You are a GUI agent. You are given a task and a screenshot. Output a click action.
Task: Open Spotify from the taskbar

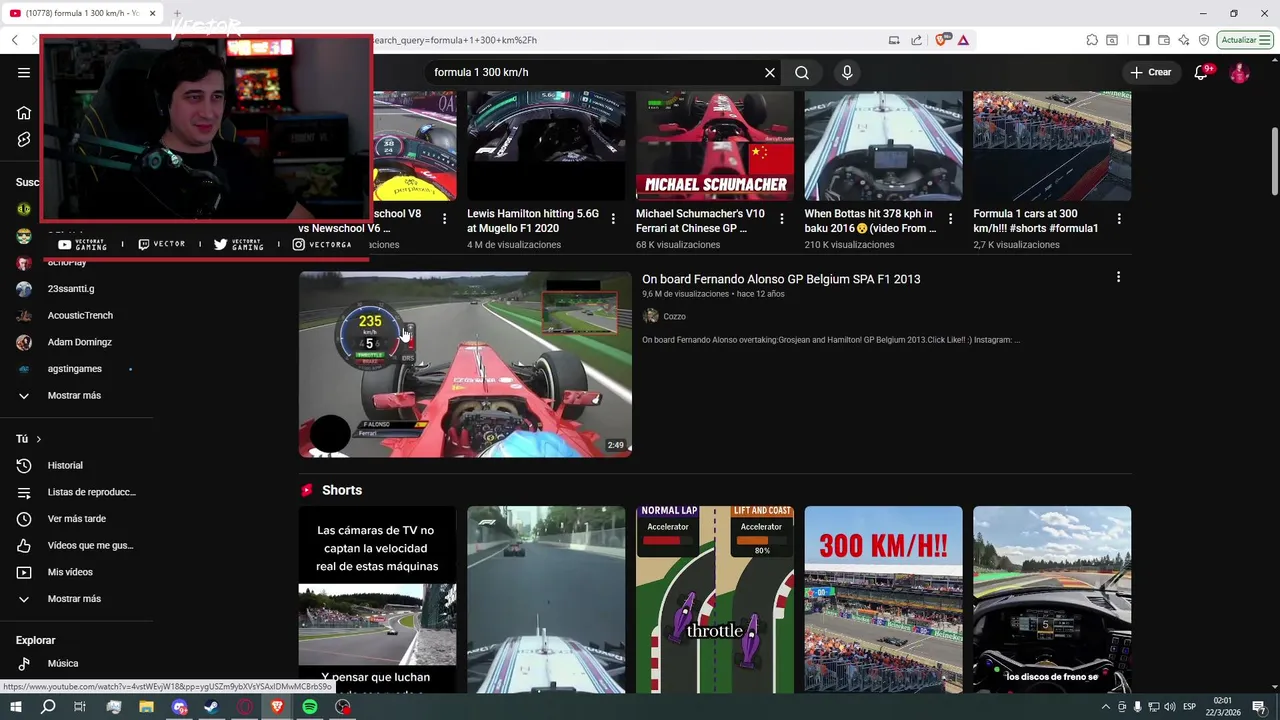pyautogui.click(x=310, y=707)
